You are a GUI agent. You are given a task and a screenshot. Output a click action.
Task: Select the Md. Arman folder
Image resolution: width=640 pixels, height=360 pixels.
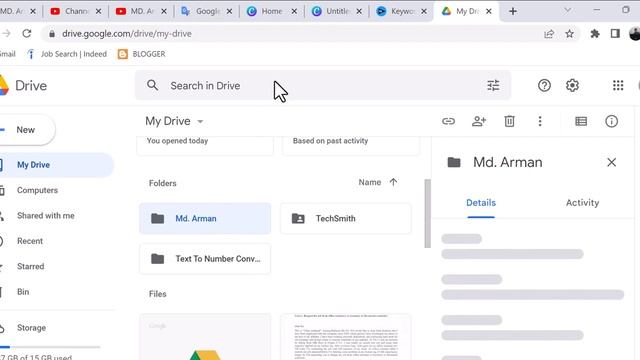pyautogui.click(x=205, y=218)
